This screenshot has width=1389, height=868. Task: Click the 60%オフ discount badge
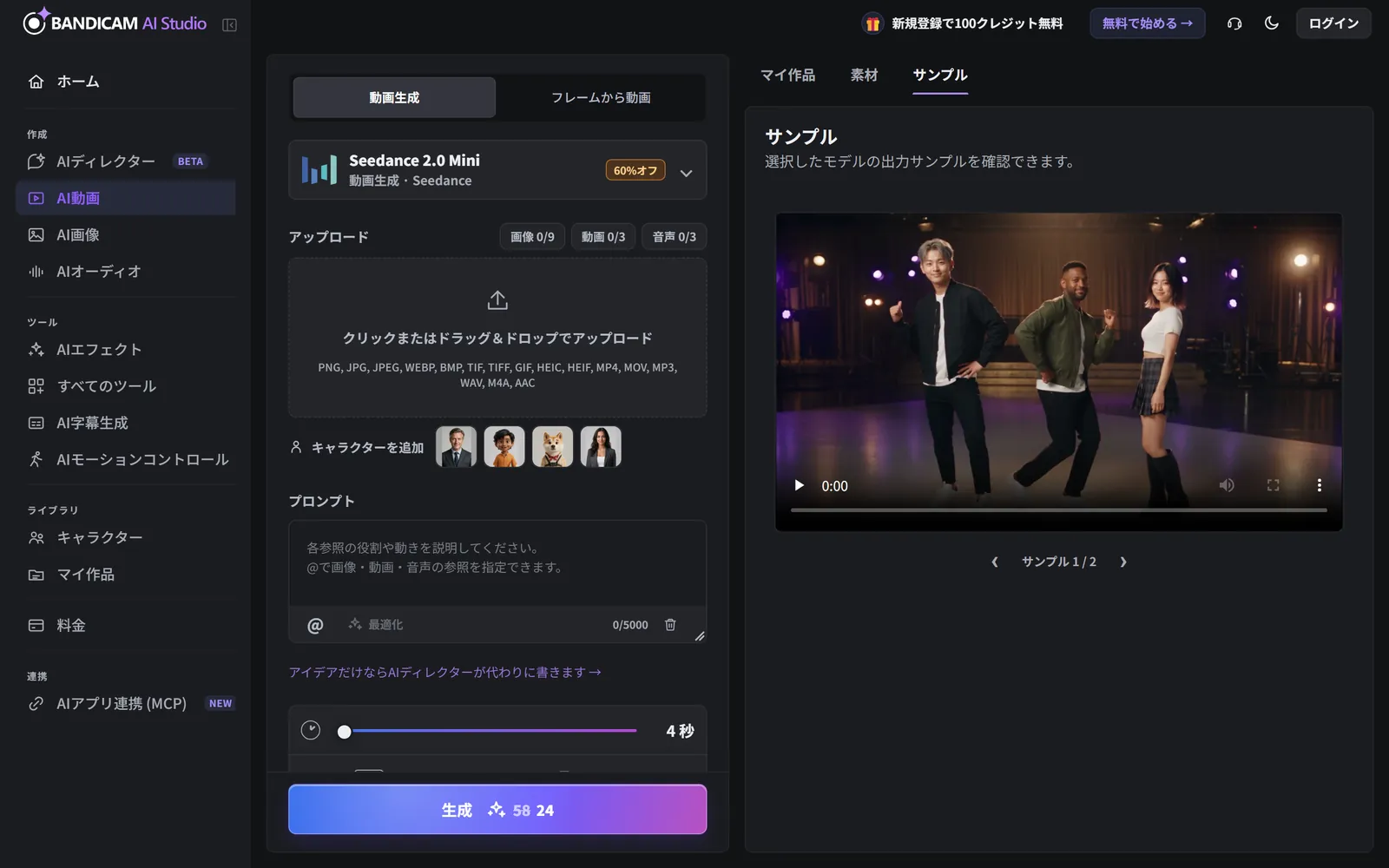coord(635,170)
